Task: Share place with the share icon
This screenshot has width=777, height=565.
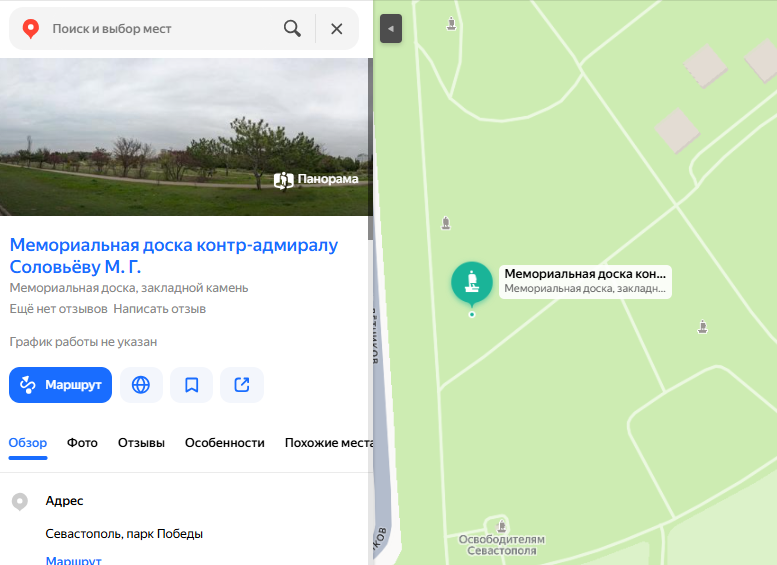Action: (242, 385)
